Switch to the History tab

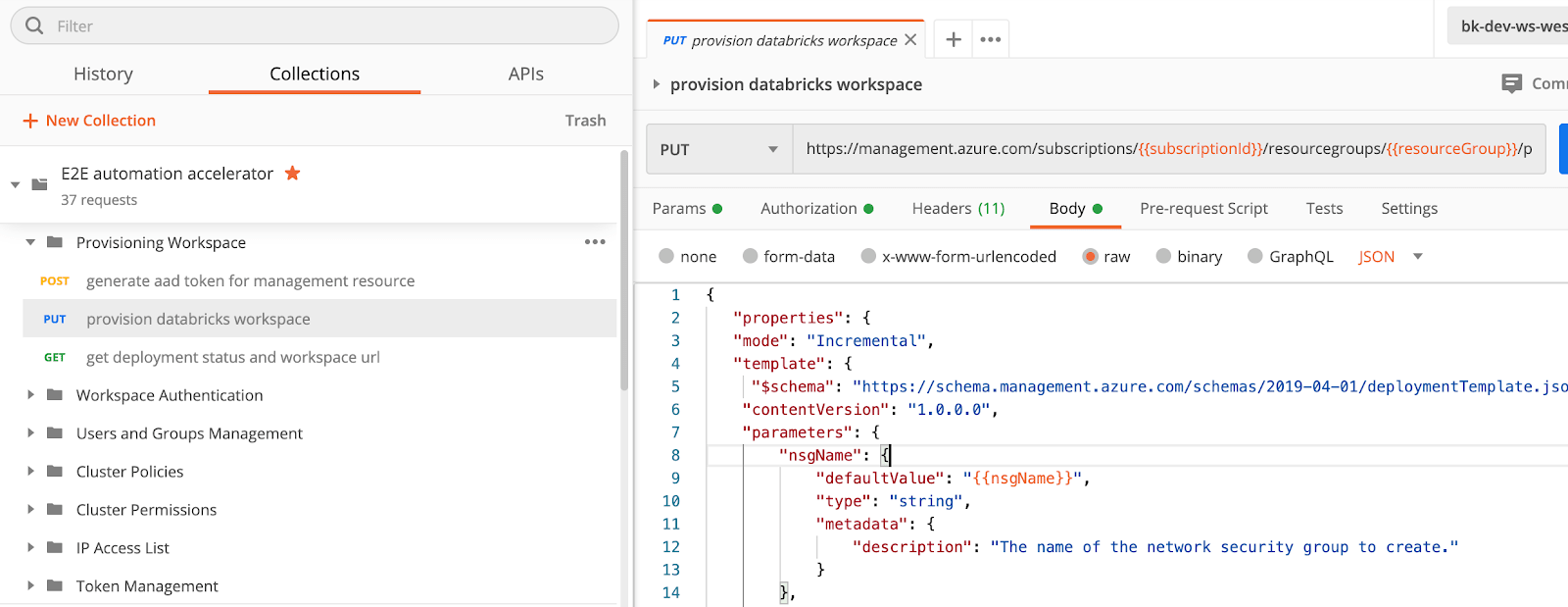(x=103, y=75)
